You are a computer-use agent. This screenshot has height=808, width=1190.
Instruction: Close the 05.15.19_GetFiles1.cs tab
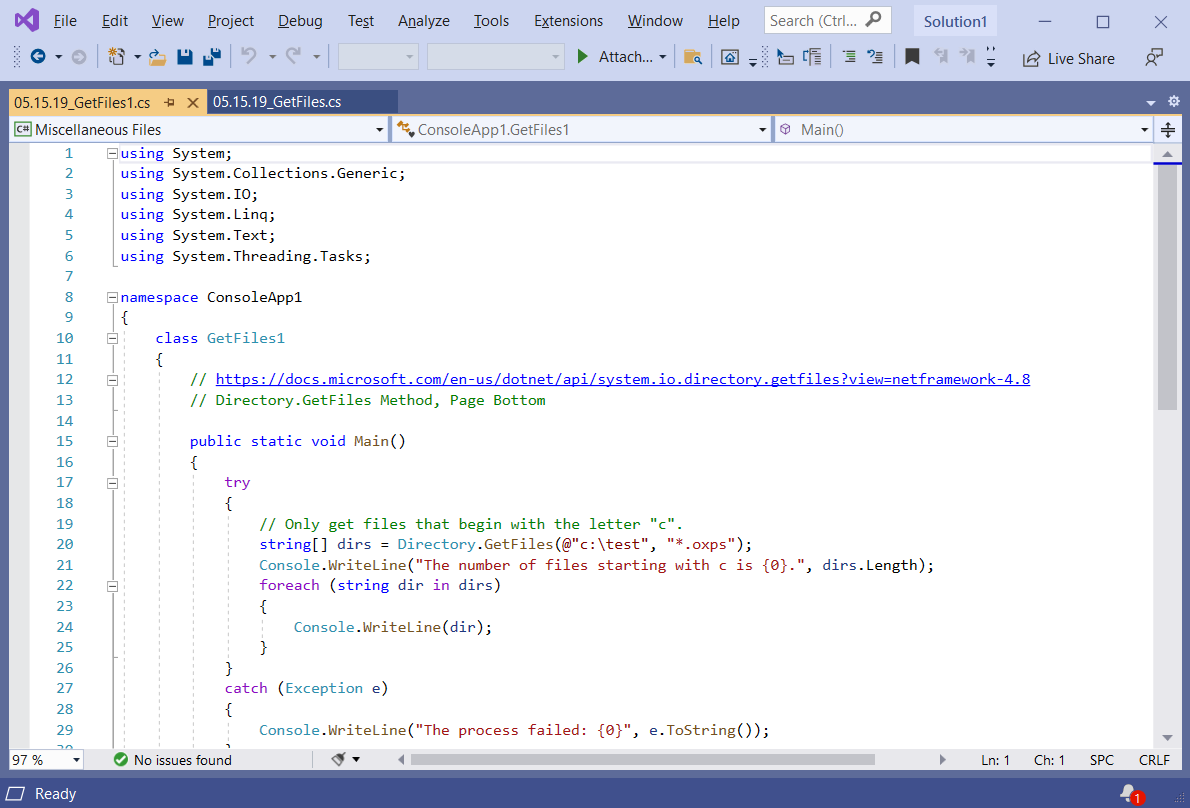click(x=193, y=102)
